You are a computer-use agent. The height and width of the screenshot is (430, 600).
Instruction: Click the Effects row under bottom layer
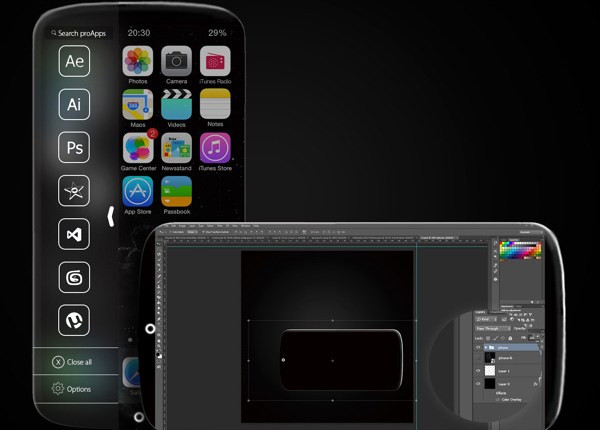pos(501,393)
